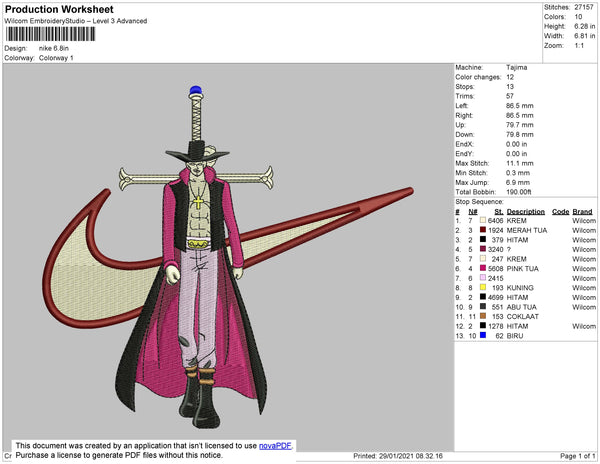Click the Machine value Tajima
Viewport: 600px width, 464px height.
pos(517,67)
